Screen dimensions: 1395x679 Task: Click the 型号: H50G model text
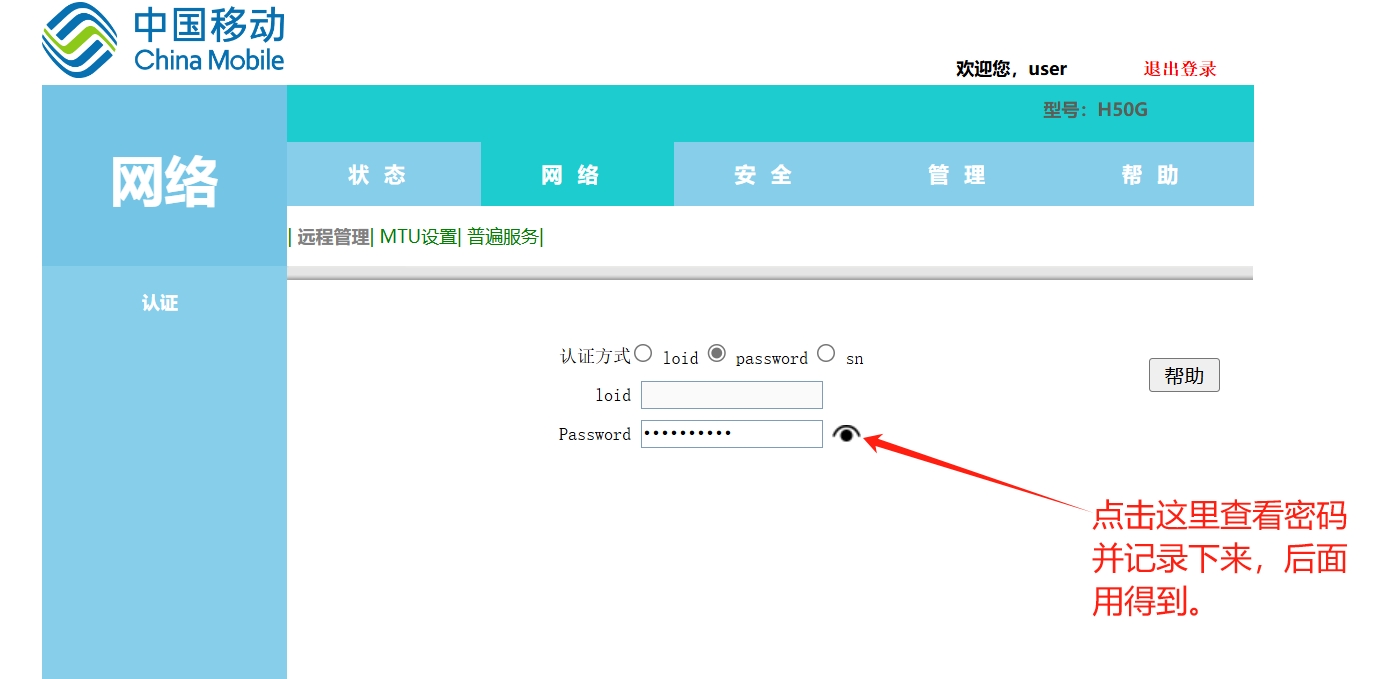(x=1095, y=110)
